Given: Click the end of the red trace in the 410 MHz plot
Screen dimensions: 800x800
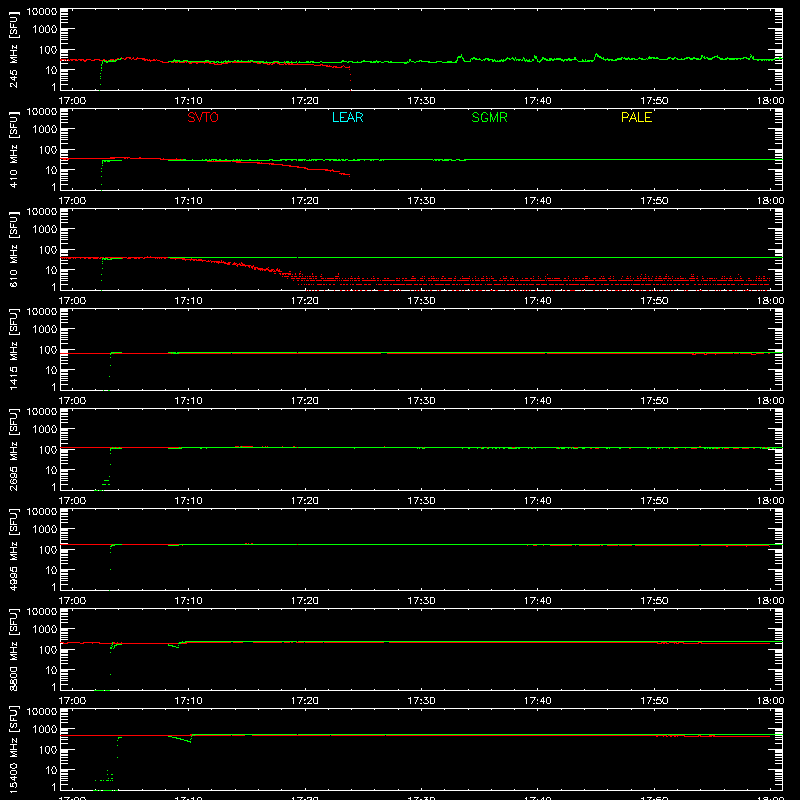Looking at the screenshot, I should pos(349,175).
